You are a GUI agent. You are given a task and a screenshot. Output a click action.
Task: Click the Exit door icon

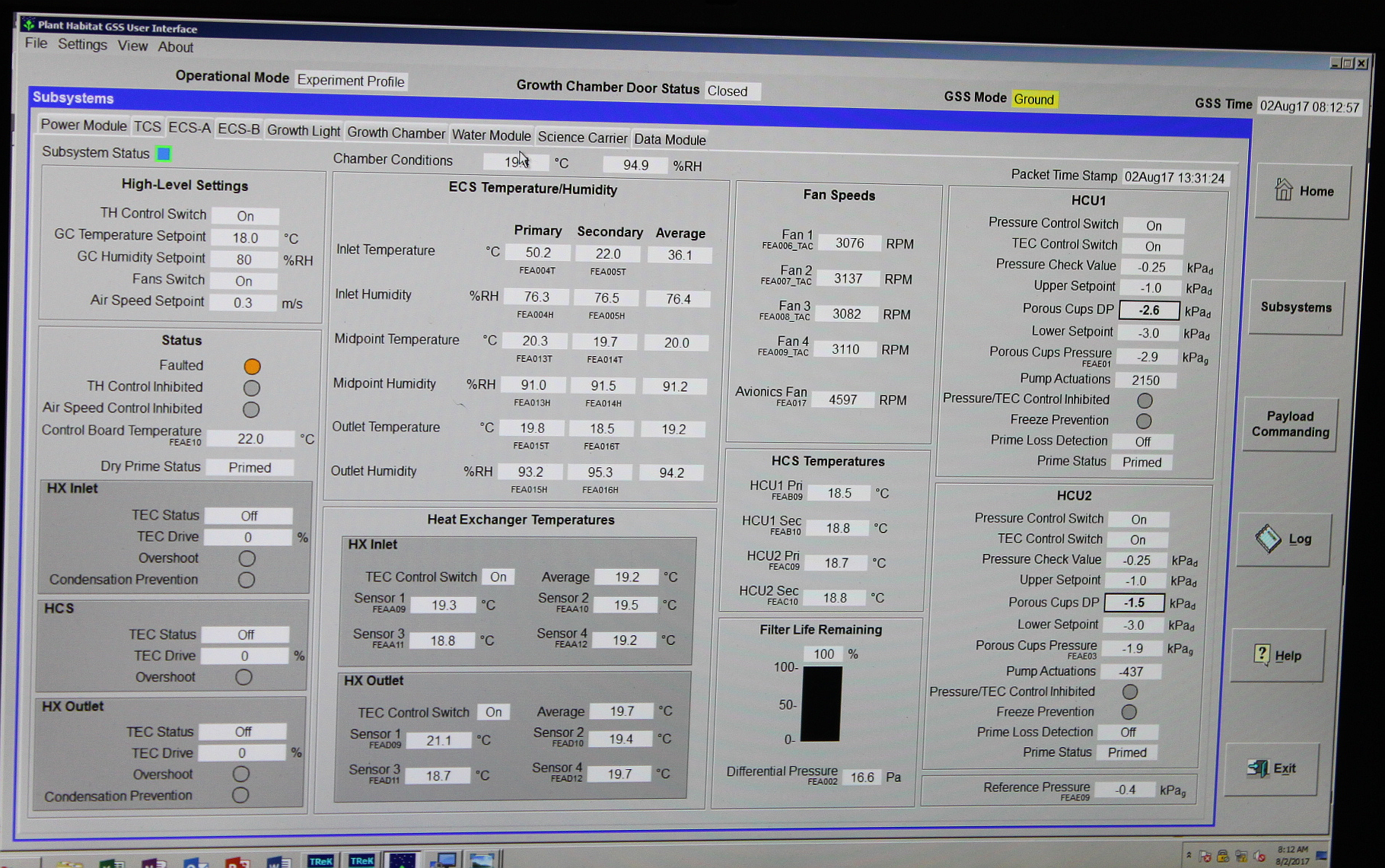click(x=1257, y=768)
